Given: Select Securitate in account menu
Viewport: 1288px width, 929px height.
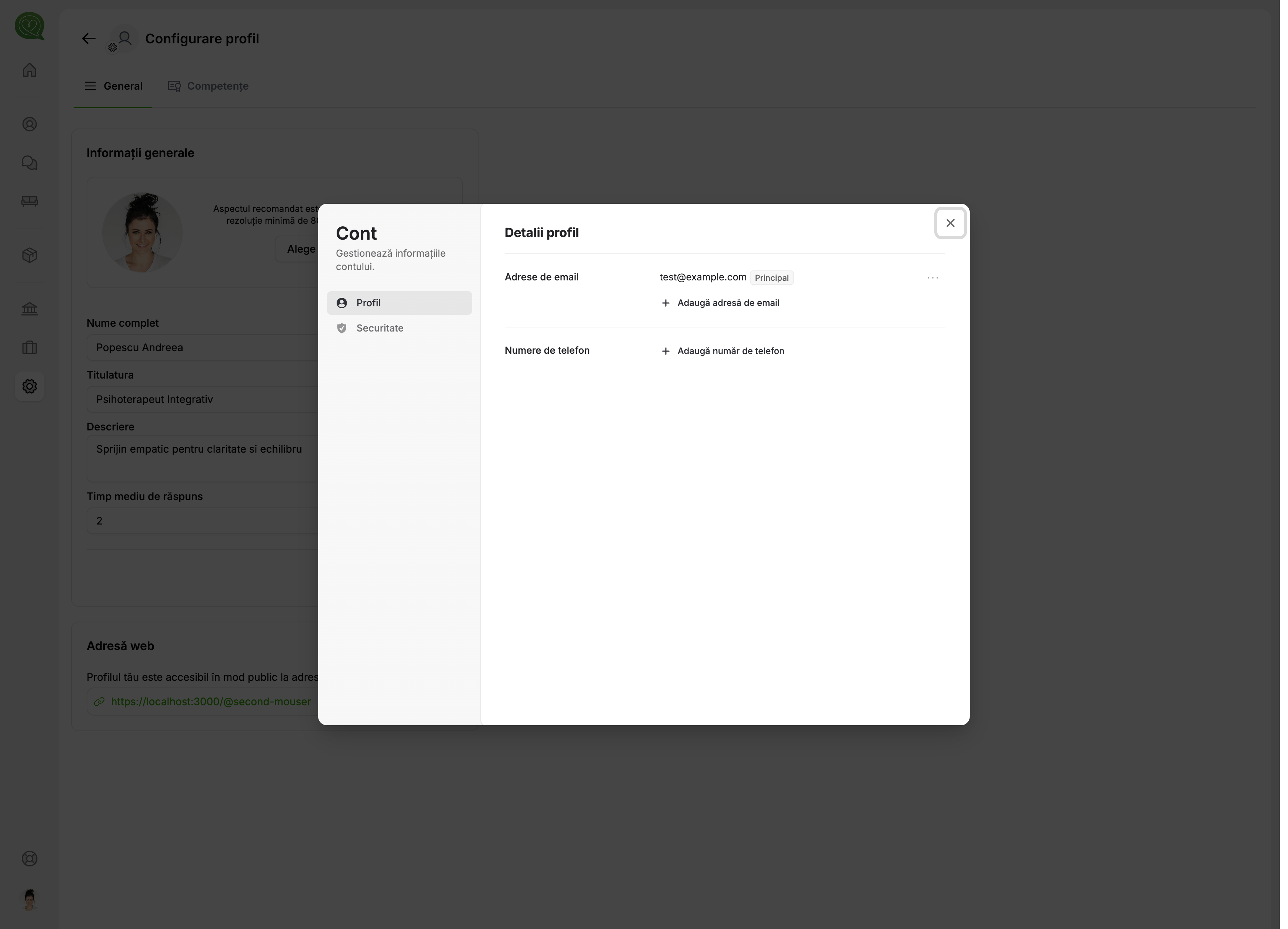Looking at the screenshot, I should [379, 328].
